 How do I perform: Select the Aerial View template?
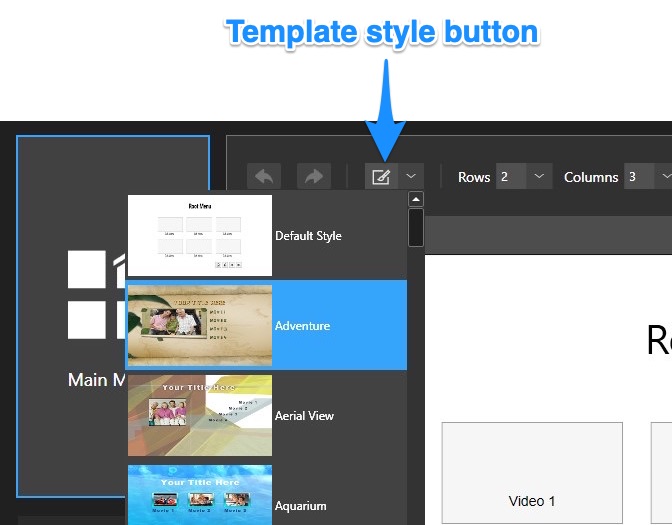[x=266, y=415]
